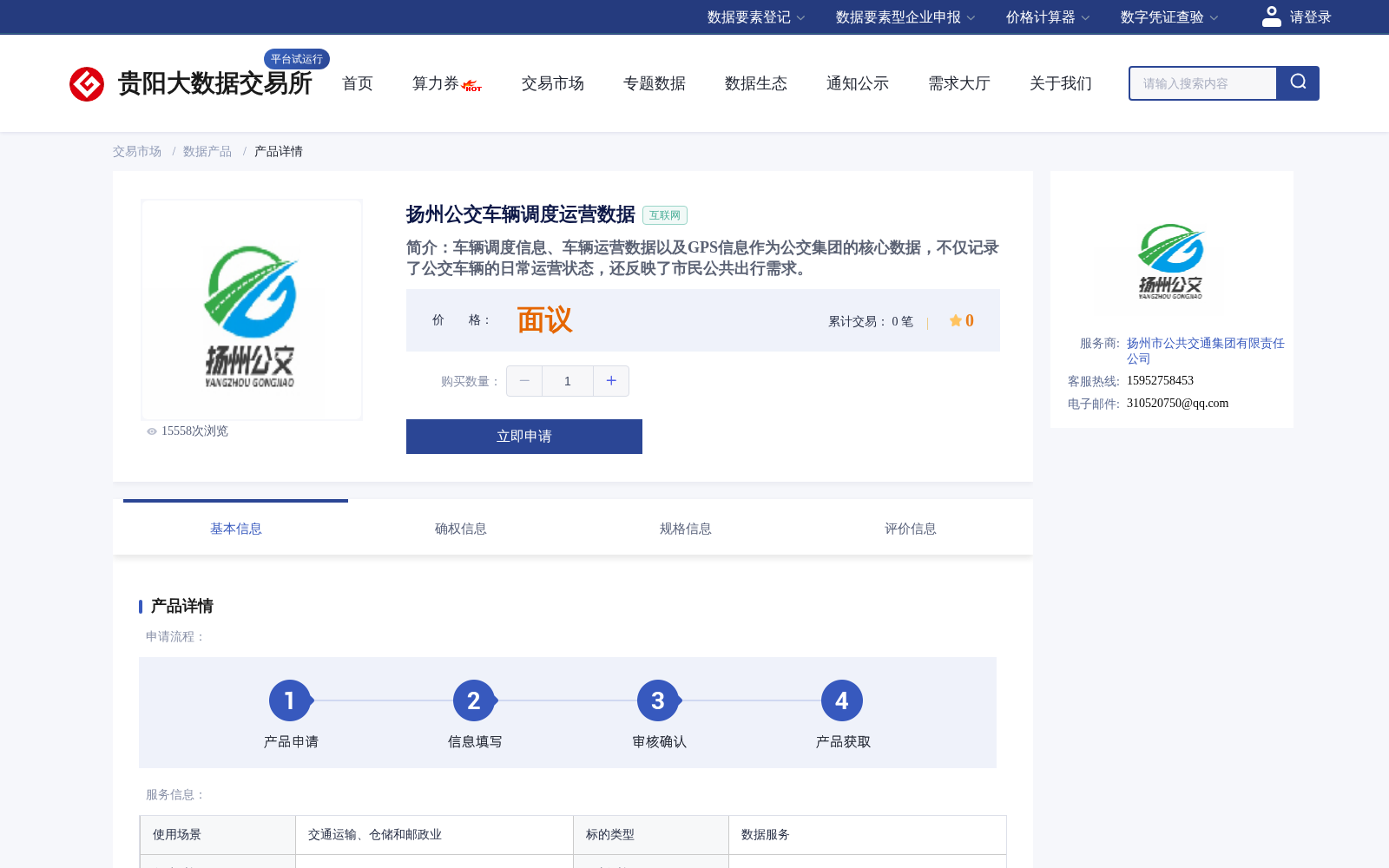Open the 数据生态 nav item
This screenshot has height=868, width=1389.
(x=756, y=83)
